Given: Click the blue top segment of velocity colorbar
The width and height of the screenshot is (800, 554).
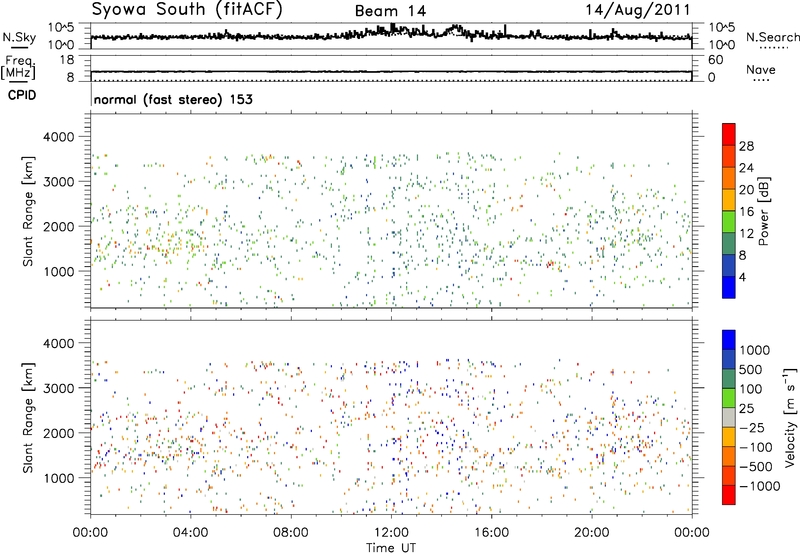Looking at the screenshot, I should tap(729, 340).
